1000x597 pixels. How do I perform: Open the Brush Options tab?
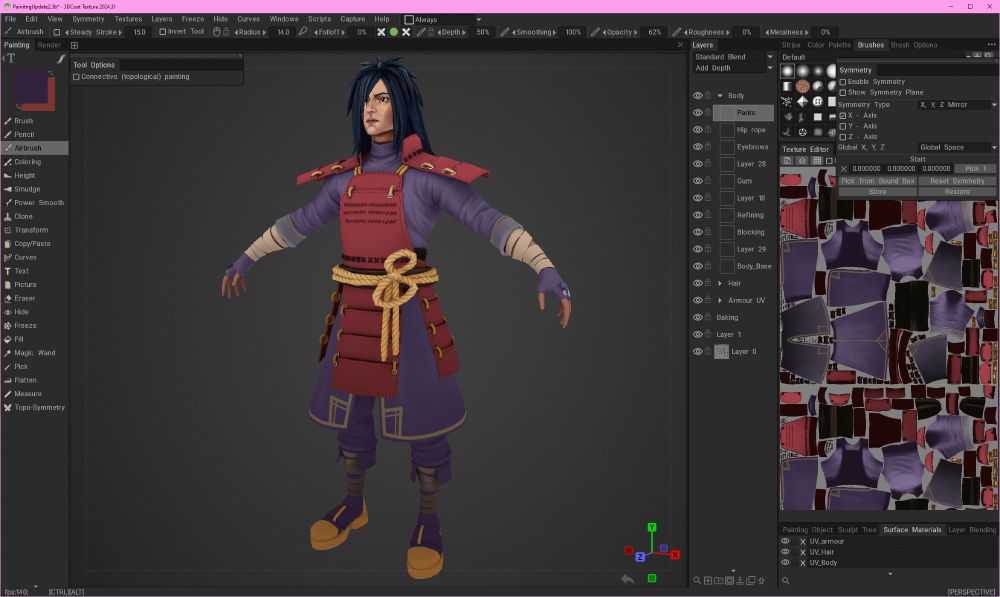tap(914, 45)
